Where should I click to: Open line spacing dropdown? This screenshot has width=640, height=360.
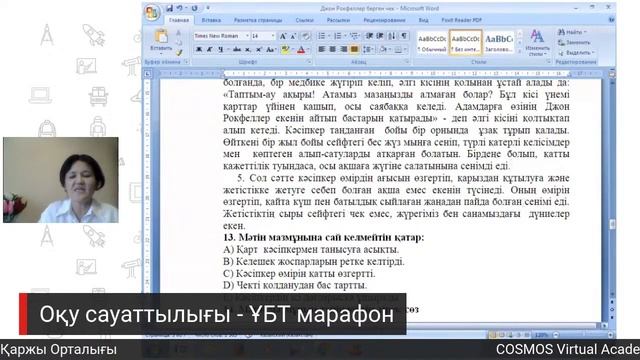tap(369, 49)
